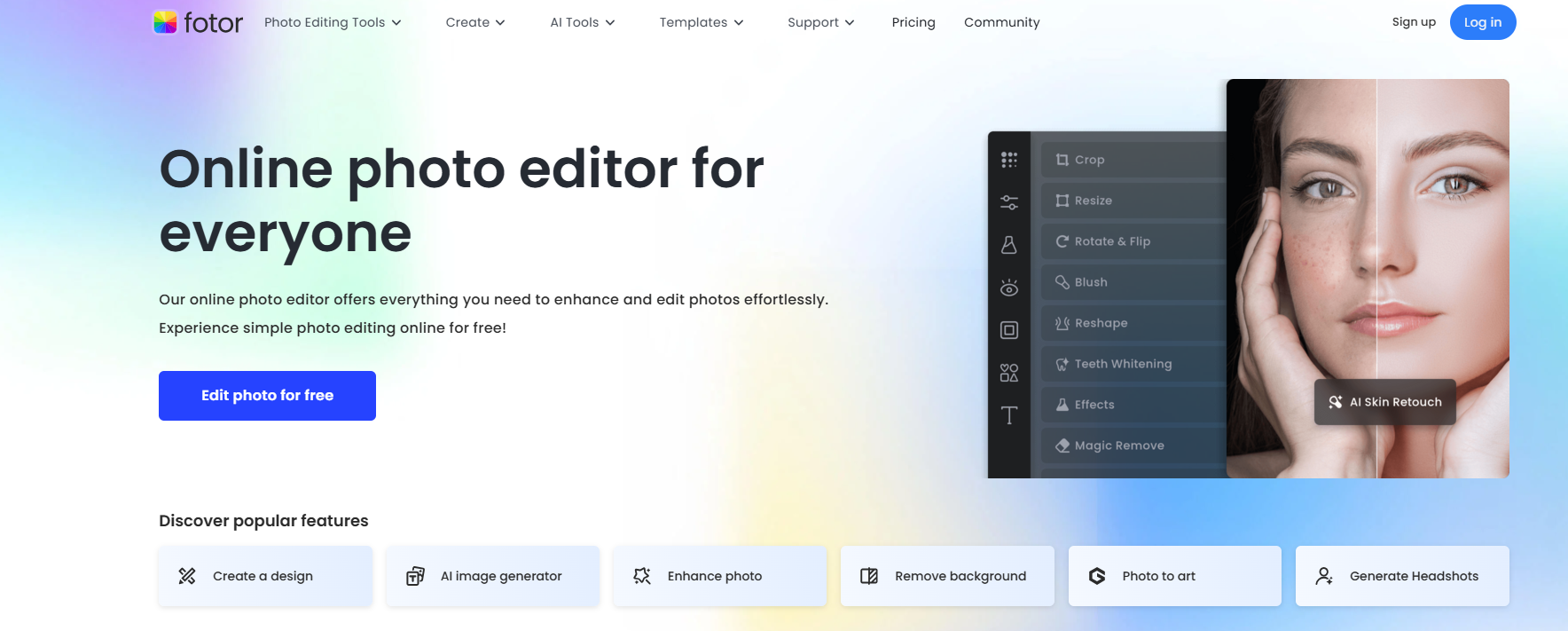
Task: Select the beauty eye icon in editor sidebar
Action: [x=1009, y=288]
